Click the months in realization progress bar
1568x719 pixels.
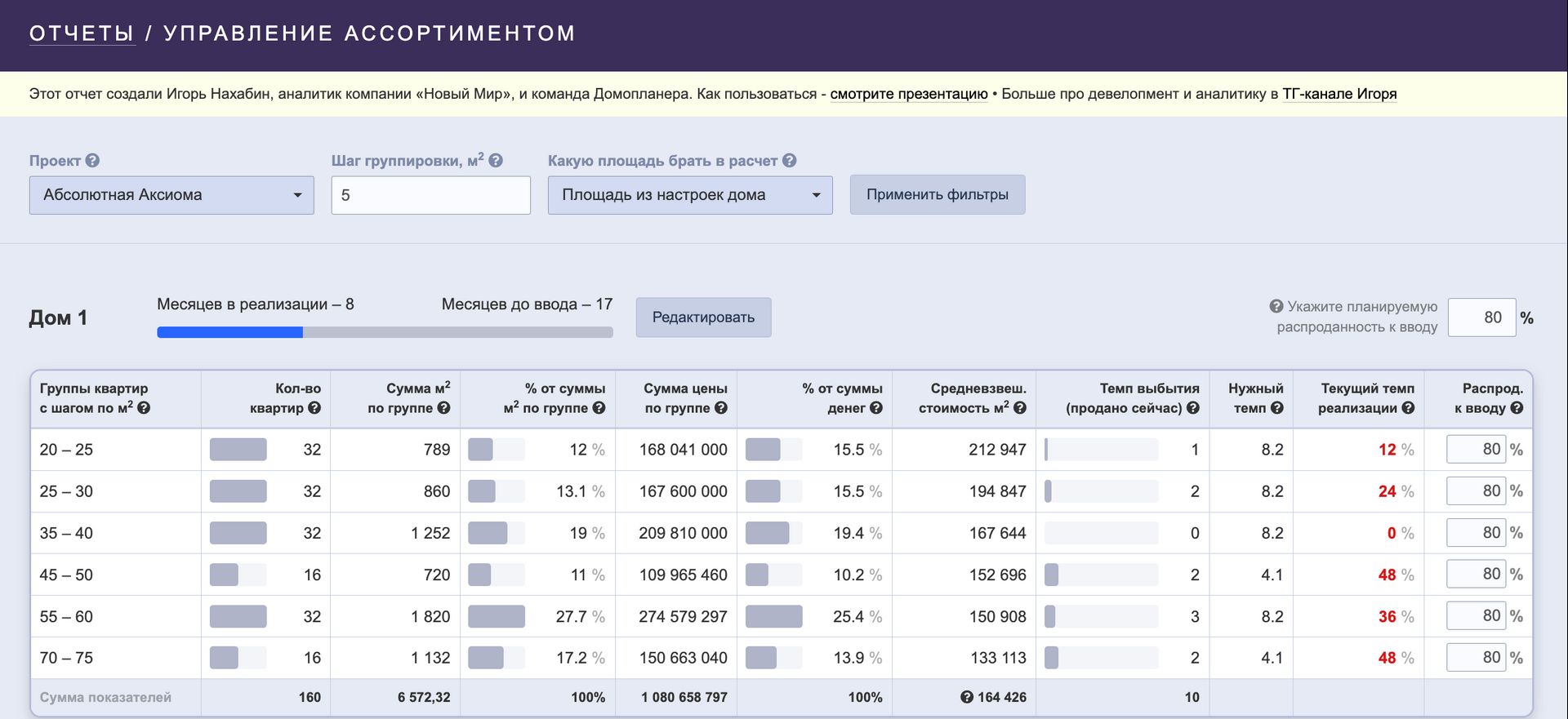coord(385,332)
